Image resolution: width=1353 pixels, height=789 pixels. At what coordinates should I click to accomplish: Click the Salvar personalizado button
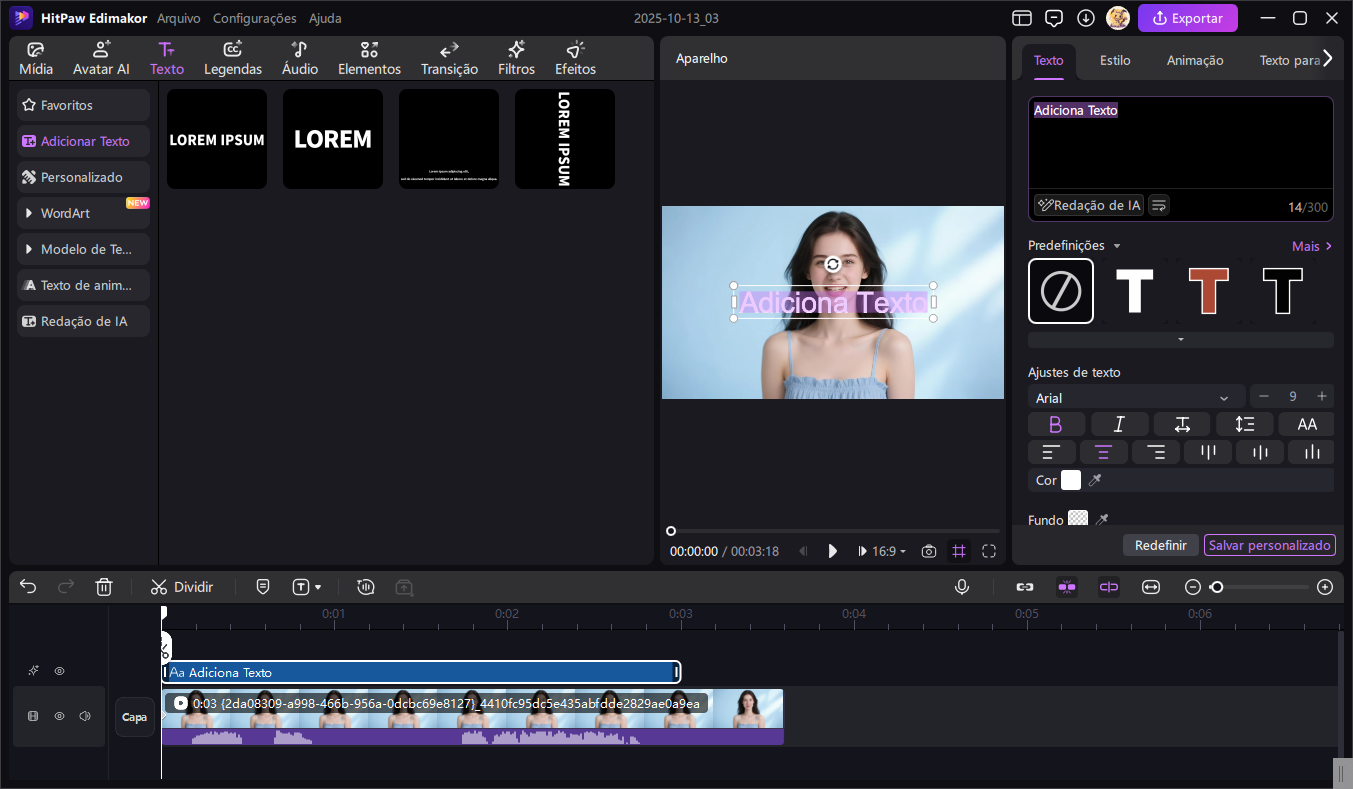[1269, 545]
